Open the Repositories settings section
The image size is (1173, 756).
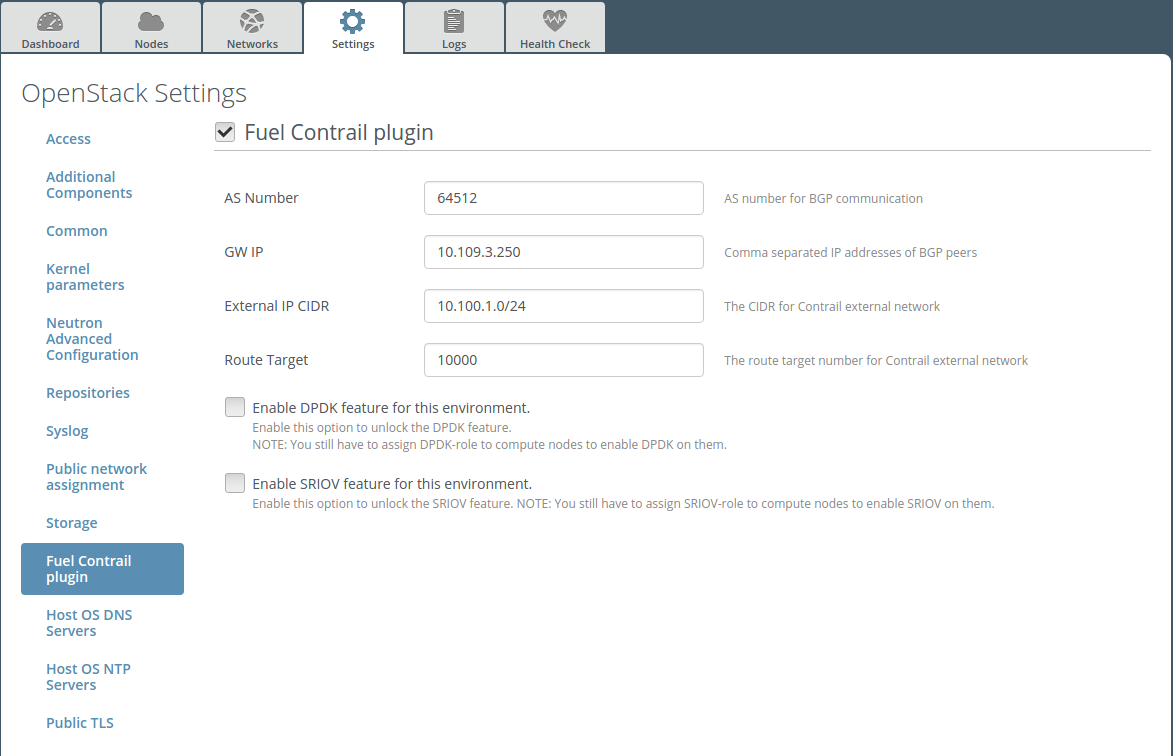click(88, 393)
